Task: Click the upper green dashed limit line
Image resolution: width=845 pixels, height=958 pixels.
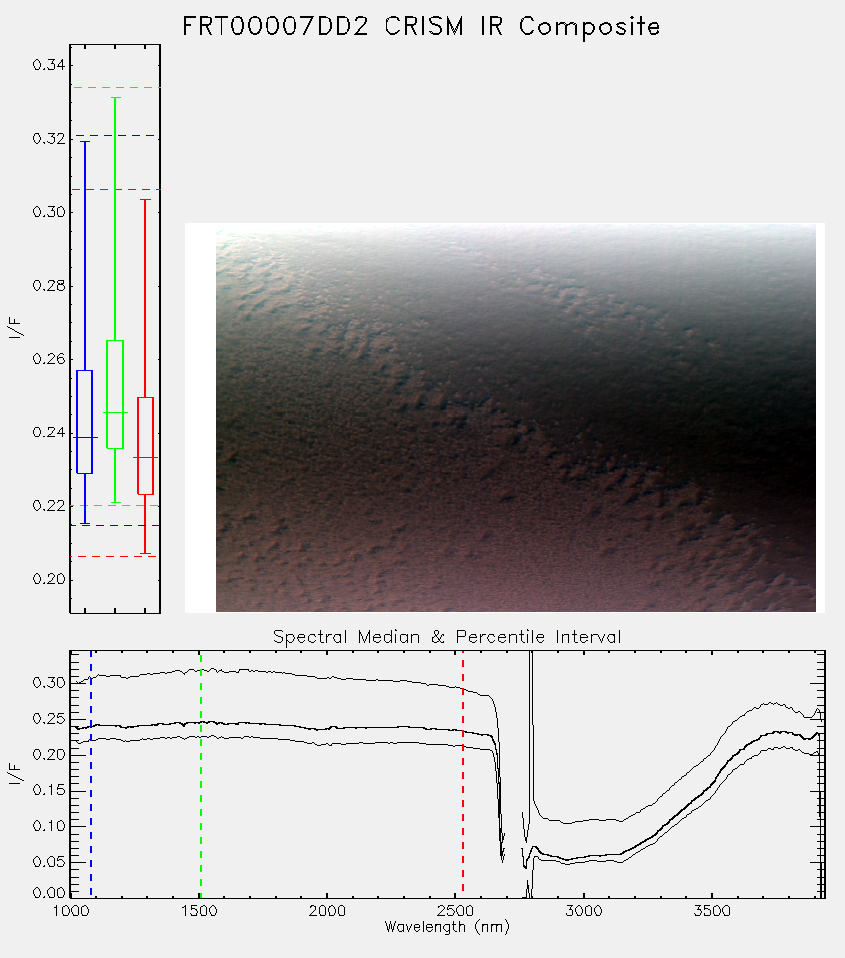Action: 115,87
